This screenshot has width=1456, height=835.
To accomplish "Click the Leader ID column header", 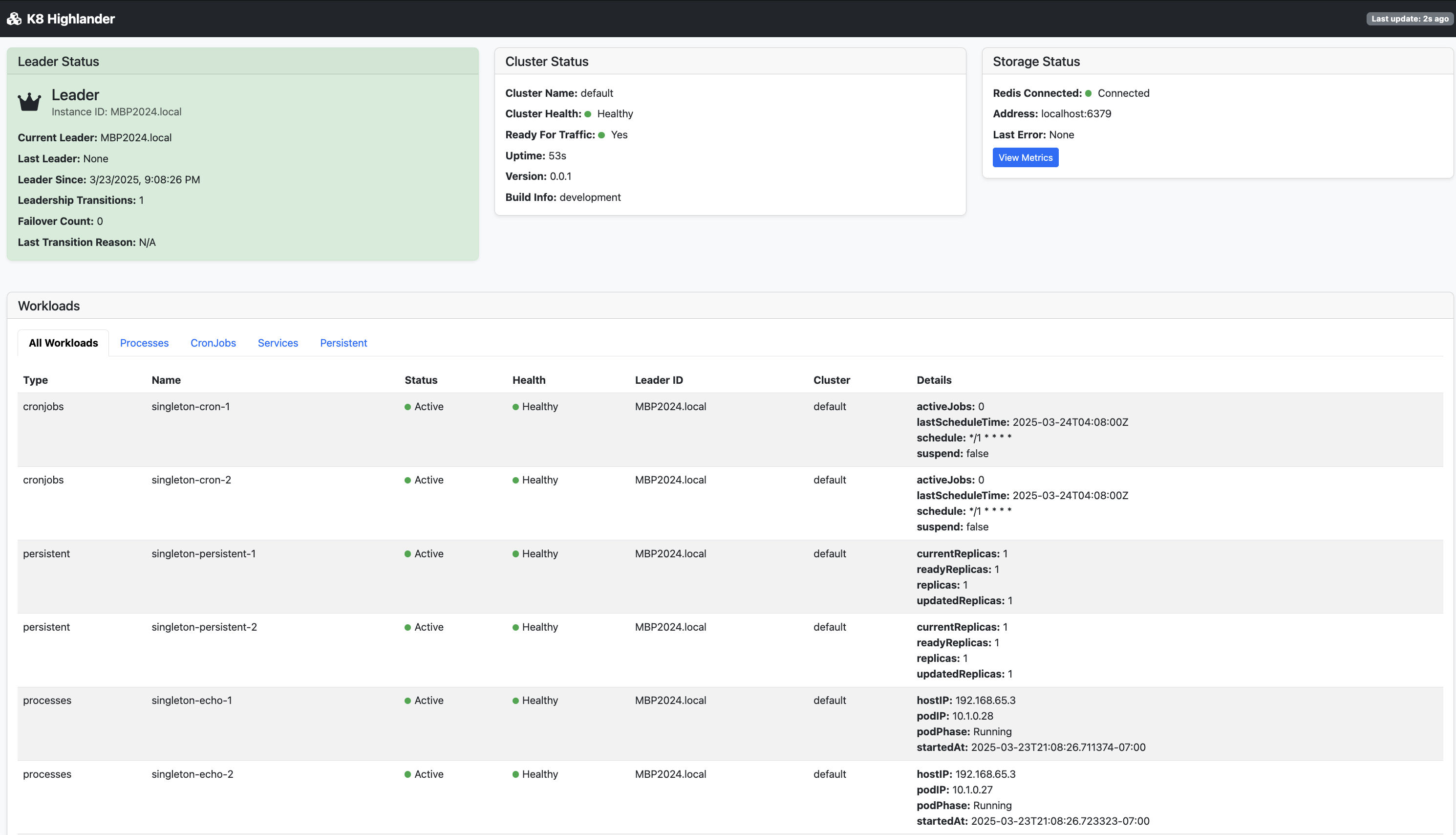I will (x=659, y=380).
